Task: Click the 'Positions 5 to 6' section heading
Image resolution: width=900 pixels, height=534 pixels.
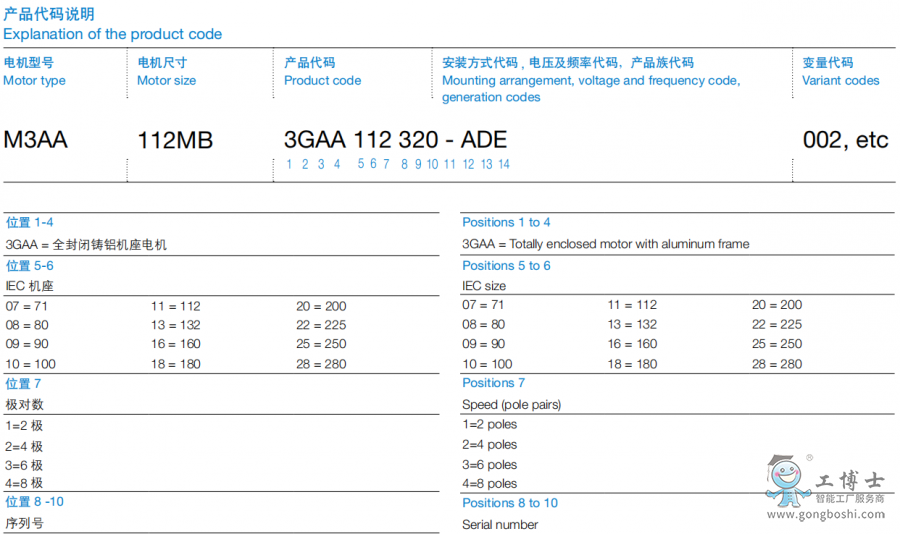Action: click(506, 265)
